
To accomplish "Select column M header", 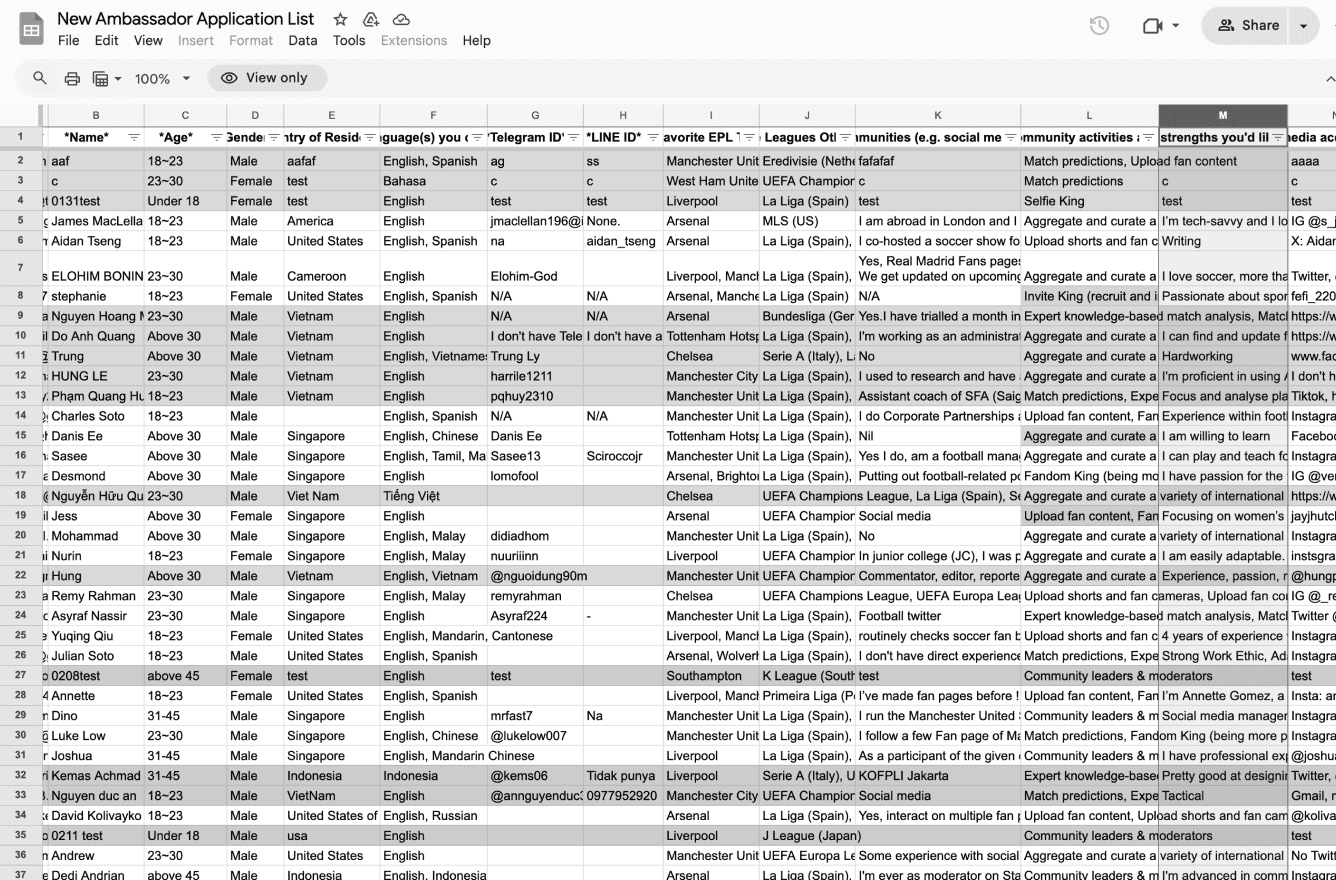I will point(1223,116).
